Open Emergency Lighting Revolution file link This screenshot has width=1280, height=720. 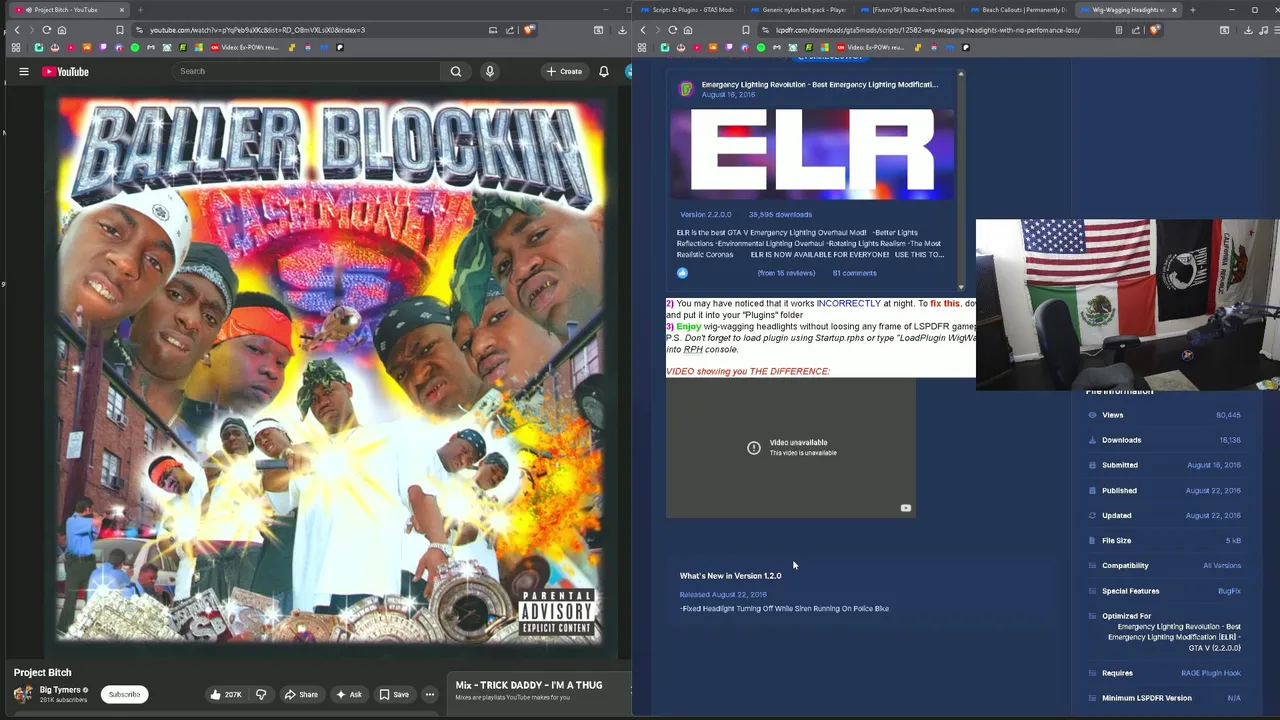click(819, 85)
